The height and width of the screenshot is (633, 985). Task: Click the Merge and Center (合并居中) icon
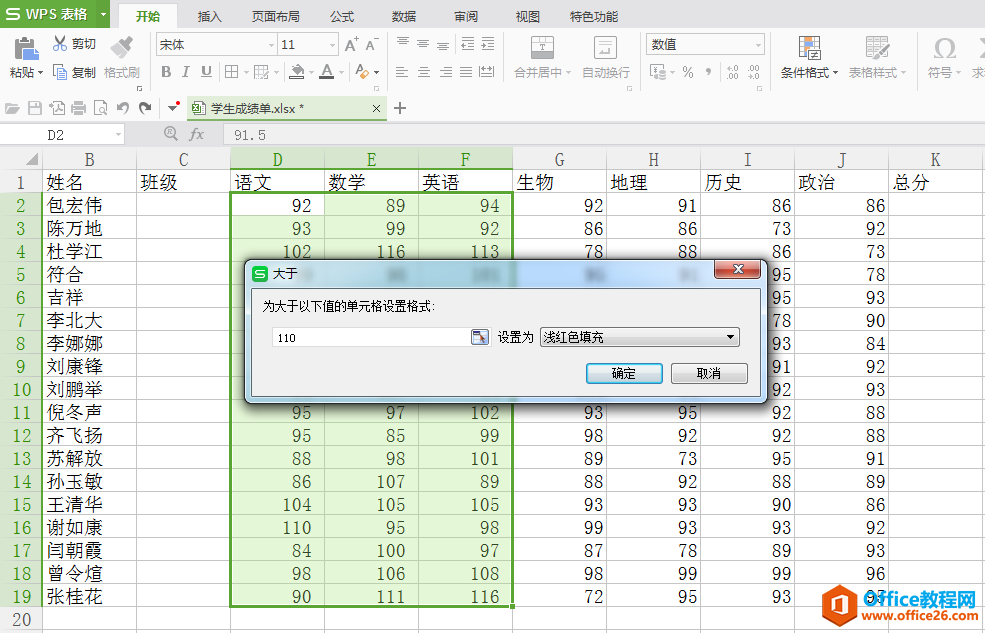pos(542,48)
